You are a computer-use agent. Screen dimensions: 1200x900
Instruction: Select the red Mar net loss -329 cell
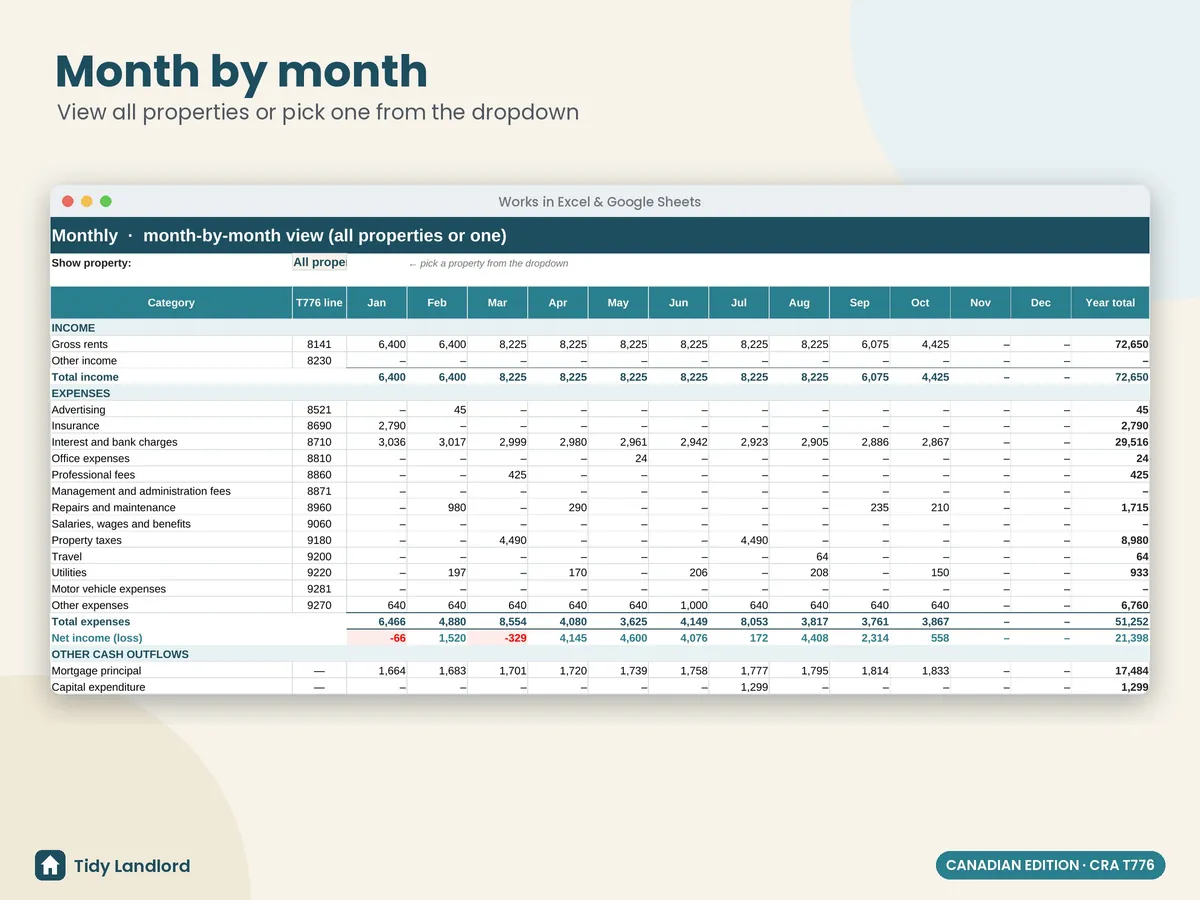click(x=498, y=638)
